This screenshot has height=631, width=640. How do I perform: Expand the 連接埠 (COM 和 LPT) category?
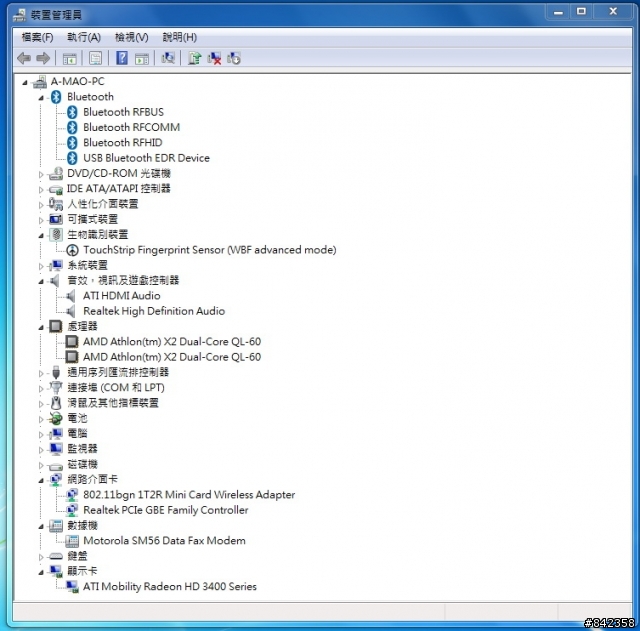pos(41,389)
